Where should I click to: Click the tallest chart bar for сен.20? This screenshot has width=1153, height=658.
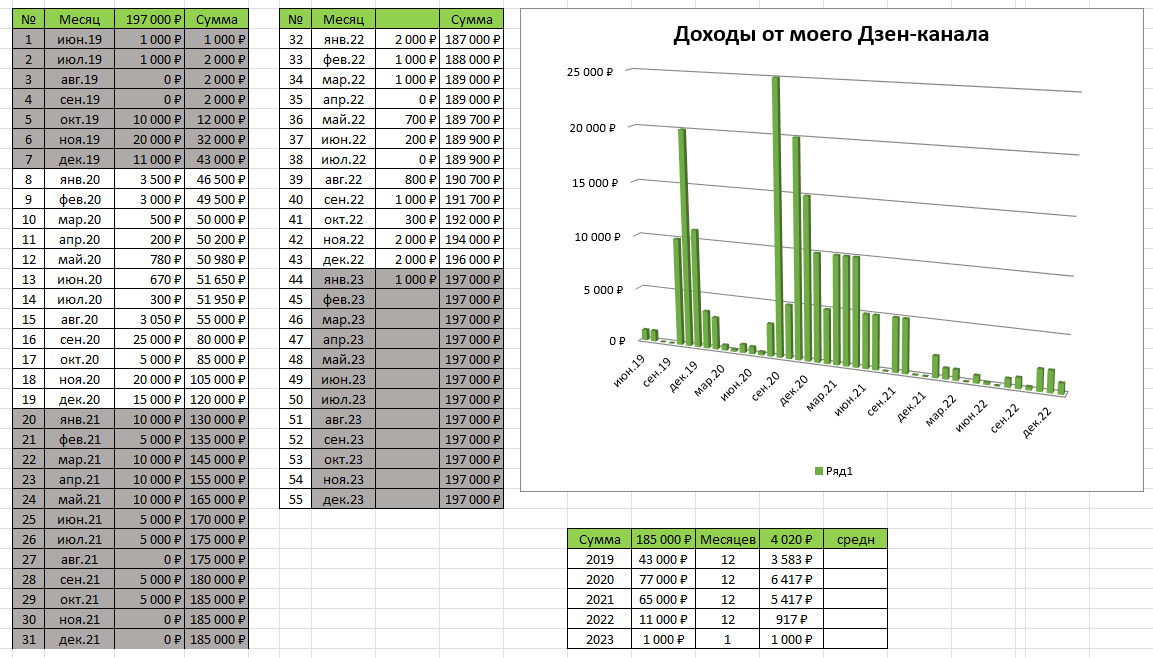pos(778,217)
